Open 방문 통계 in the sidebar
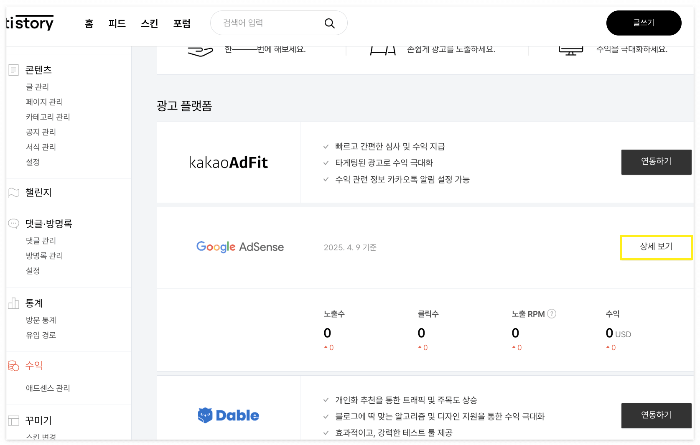Image resolution: width=700 pixels, height=445 pixels. pos(41,320)
